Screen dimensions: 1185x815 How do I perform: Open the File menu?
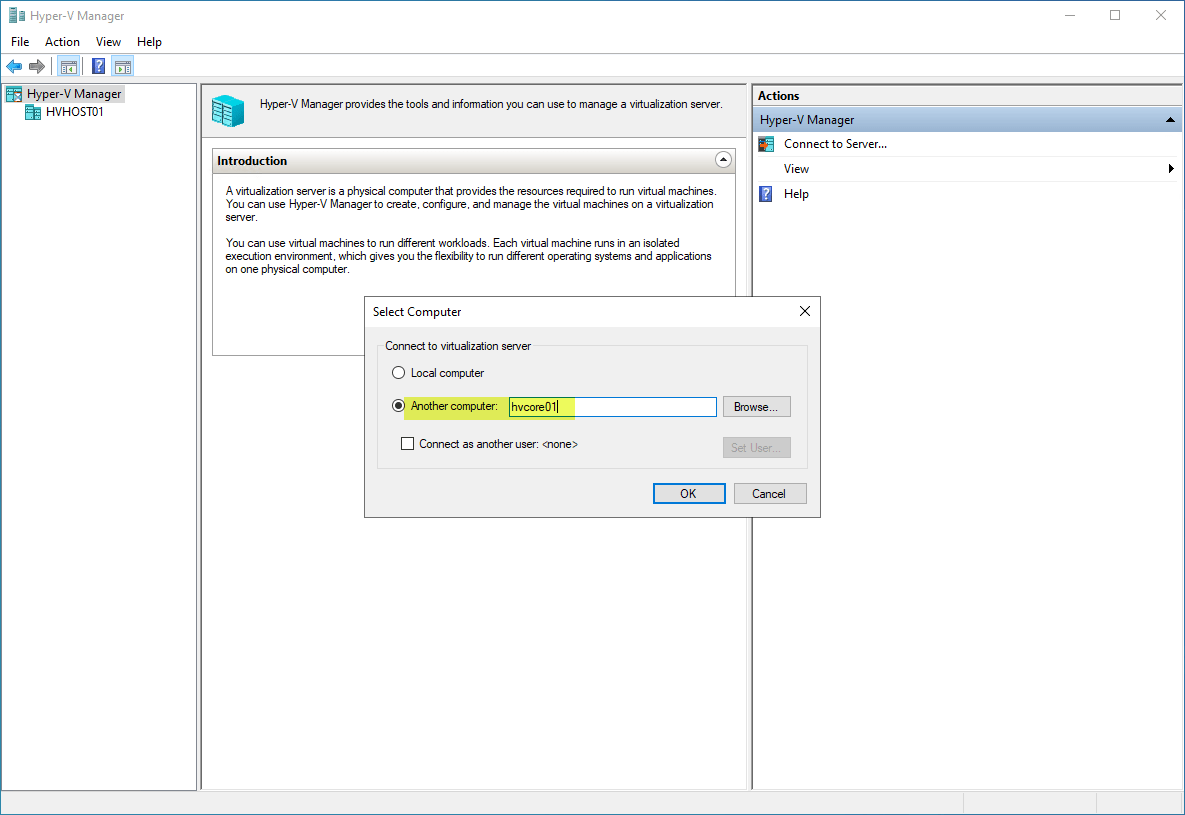click(20, 42)
